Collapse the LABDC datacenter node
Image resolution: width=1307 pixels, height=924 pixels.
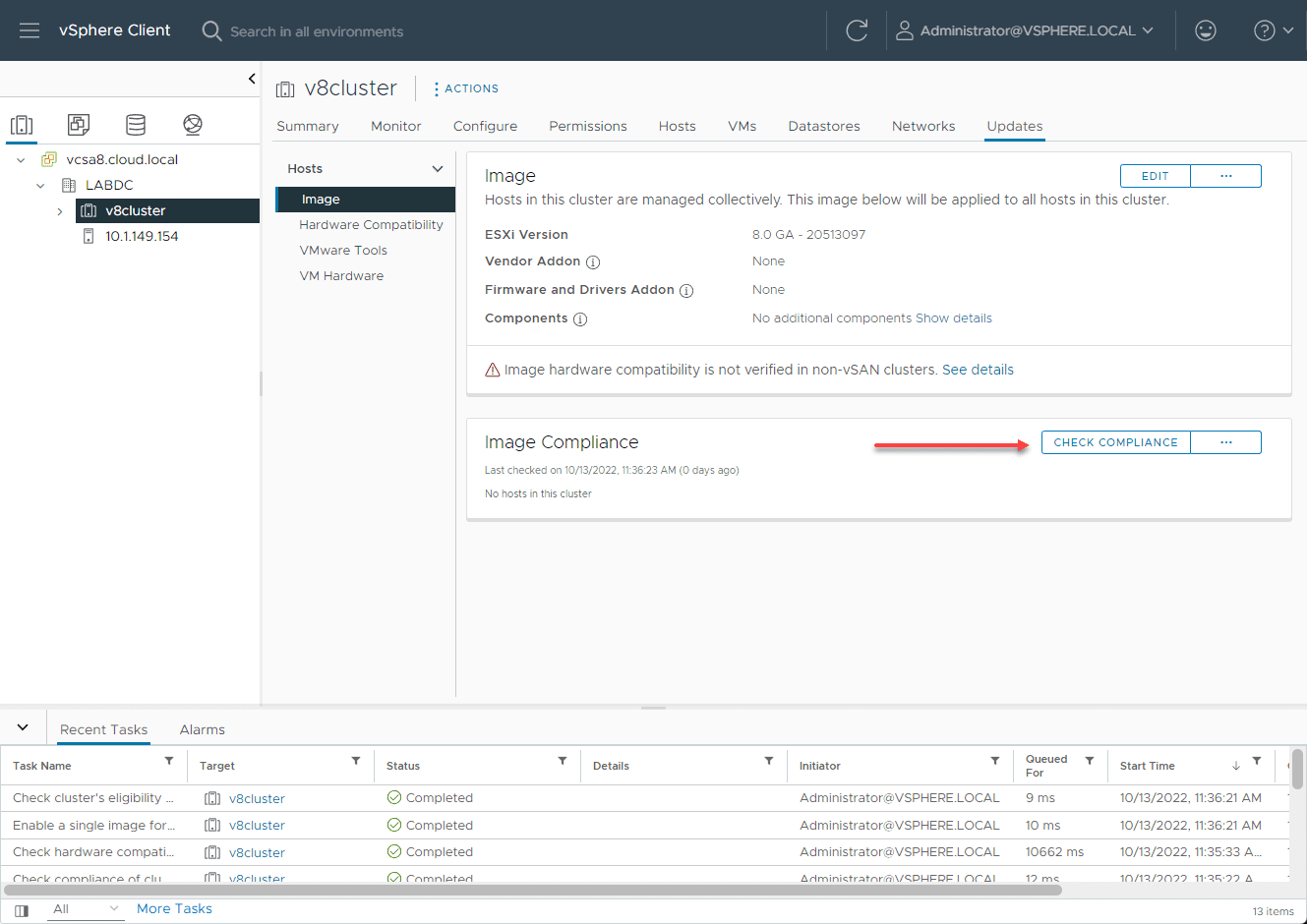40,186
